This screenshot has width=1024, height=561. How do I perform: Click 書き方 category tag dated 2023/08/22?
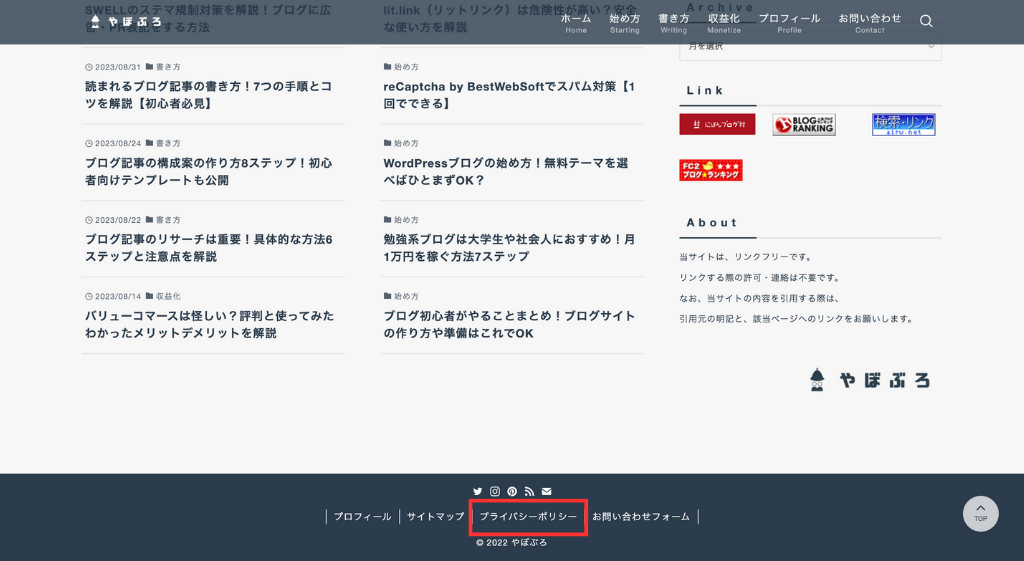pyautogui.click(x=163, y=219)
